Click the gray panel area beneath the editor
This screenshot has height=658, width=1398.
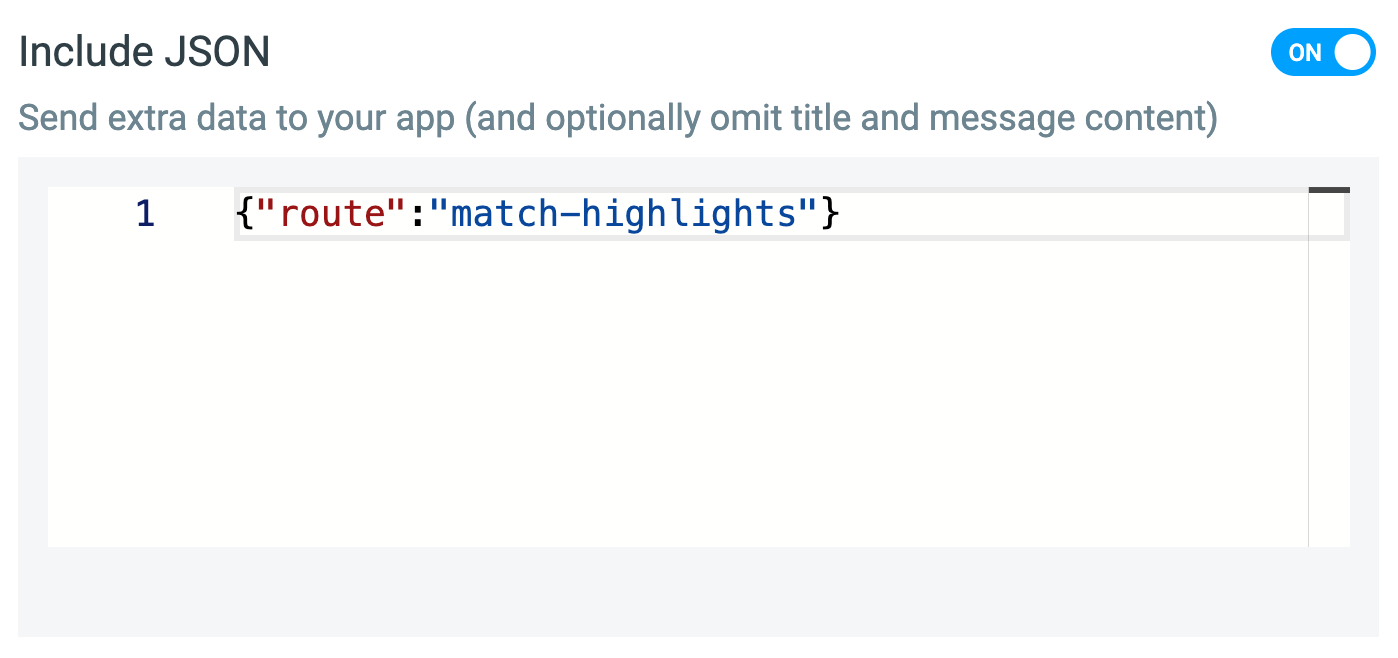(698, 591)
